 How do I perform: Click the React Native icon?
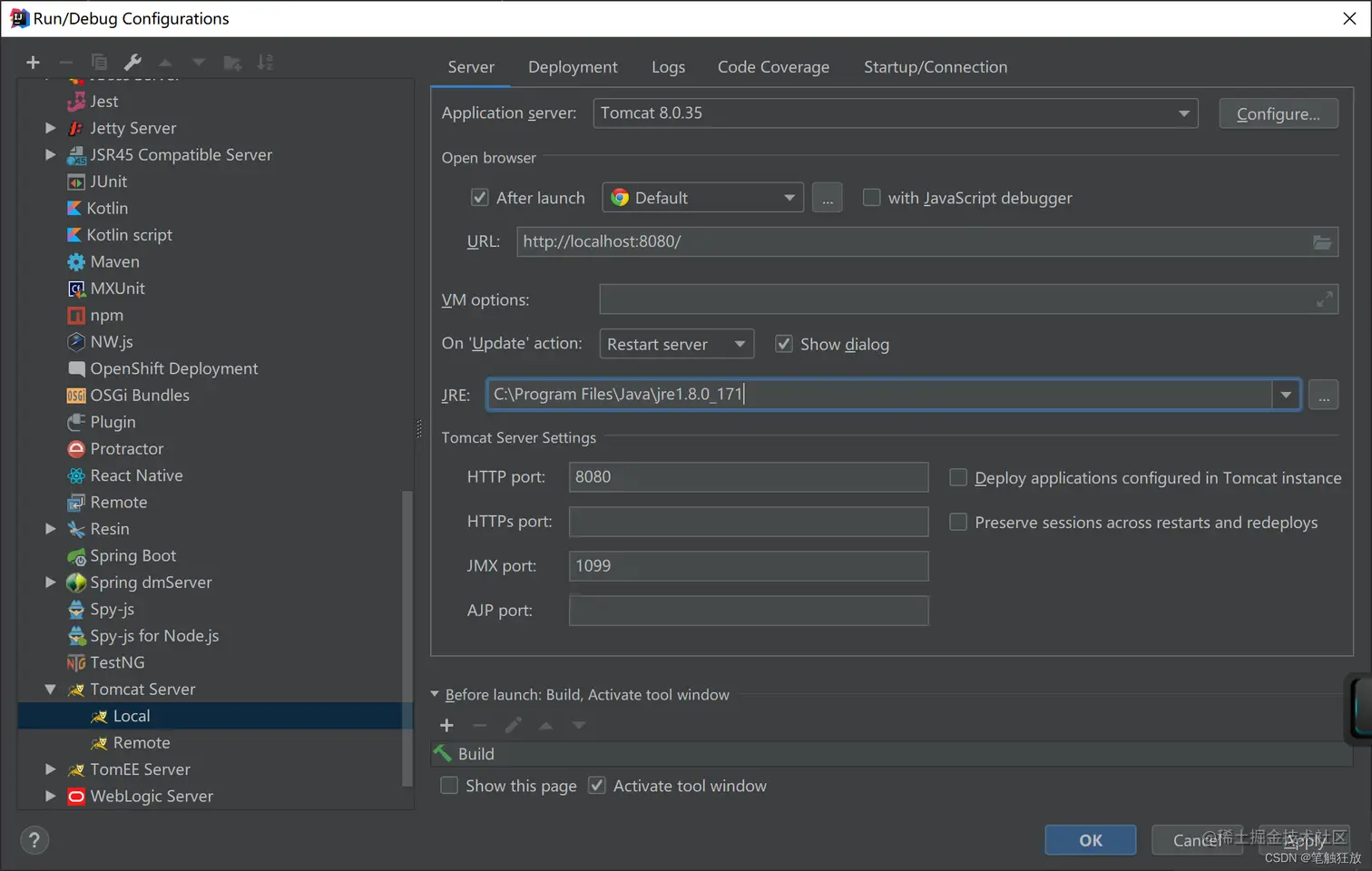(x=76, y=475)
